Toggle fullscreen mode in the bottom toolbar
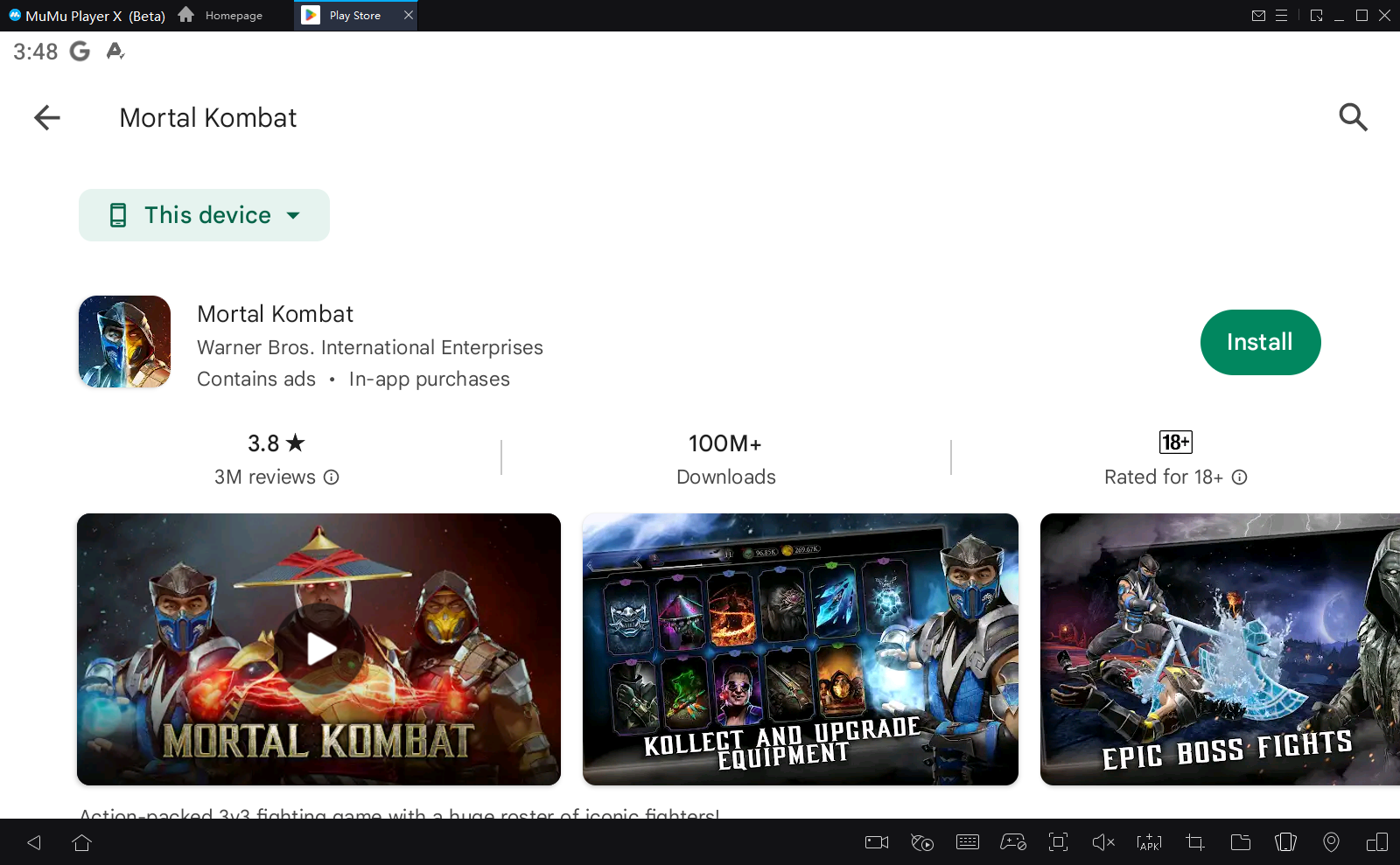Viewport: 1400px width, 865px height. tap(1058, 842)
